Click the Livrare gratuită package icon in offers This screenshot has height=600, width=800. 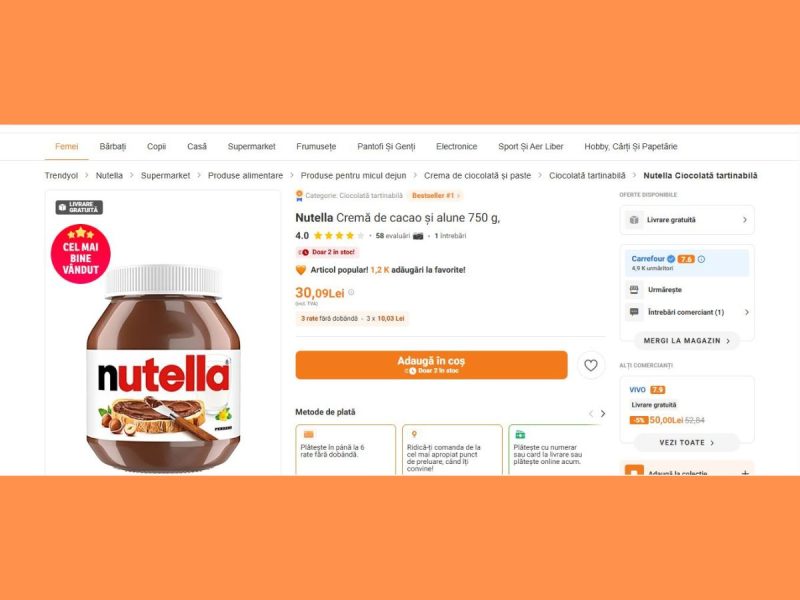tap(634, 220)
